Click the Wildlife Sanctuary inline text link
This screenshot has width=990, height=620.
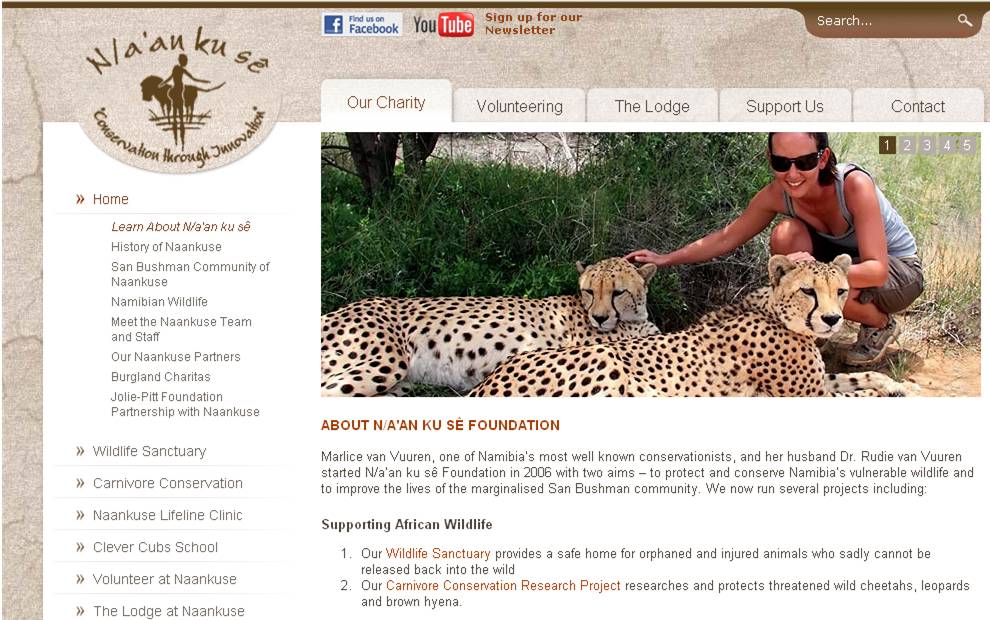(x=438, y=554)
